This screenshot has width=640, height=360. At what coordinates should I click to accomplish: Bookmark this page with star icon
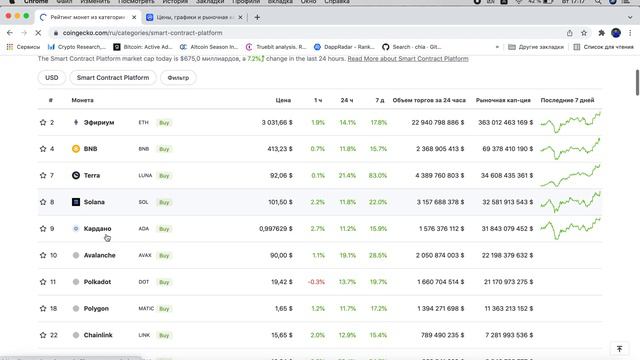(584, 33)
